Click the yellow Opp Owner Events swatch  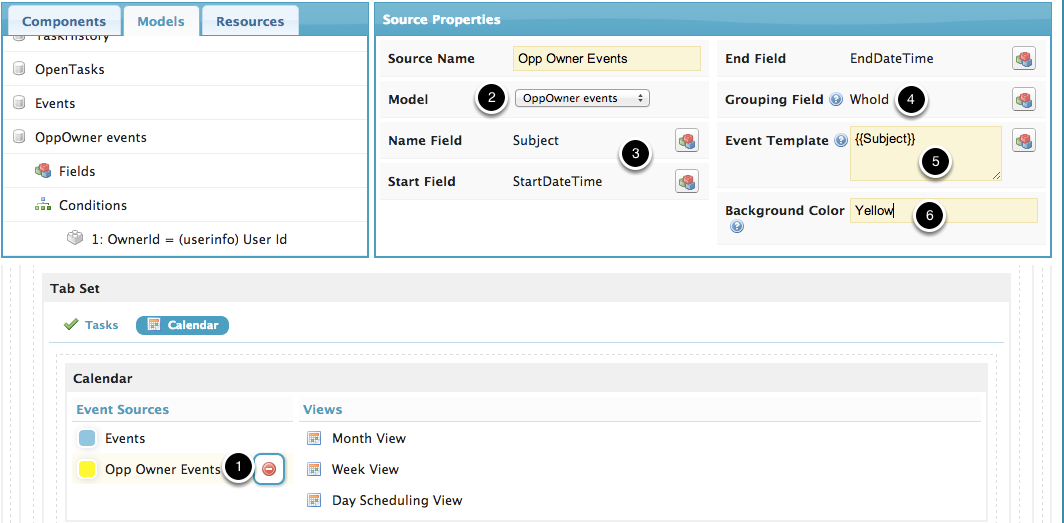87,469
